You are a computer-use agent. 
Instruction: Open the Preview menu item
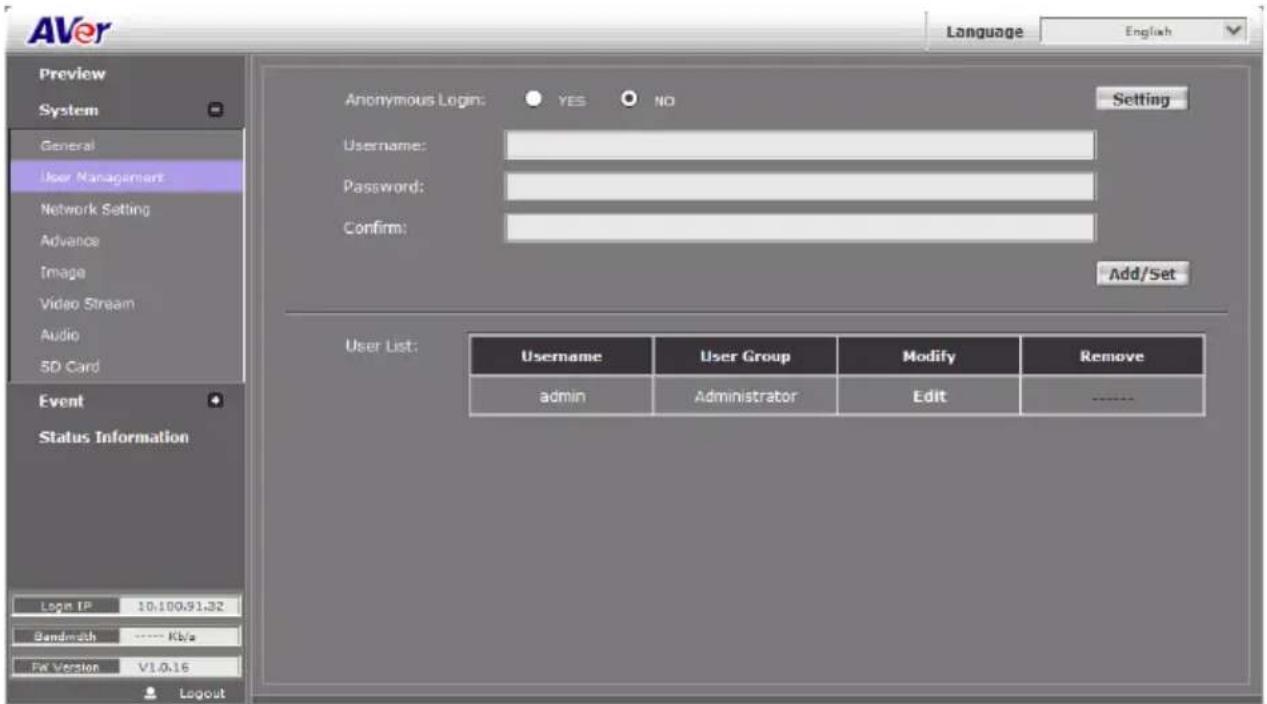pos(72,74)
